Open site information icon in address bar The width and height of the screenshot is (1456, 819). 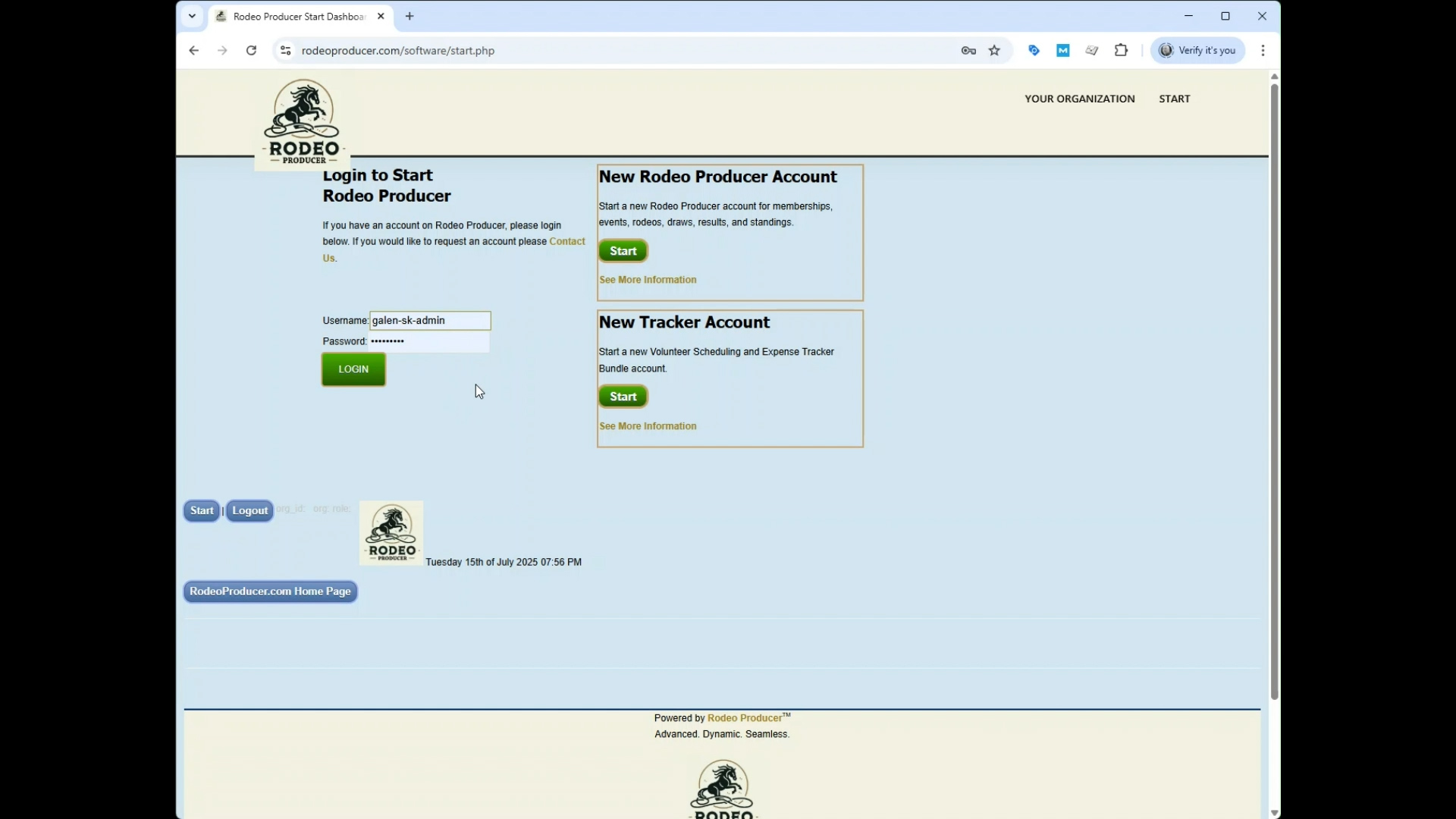[x=285, y=51]
